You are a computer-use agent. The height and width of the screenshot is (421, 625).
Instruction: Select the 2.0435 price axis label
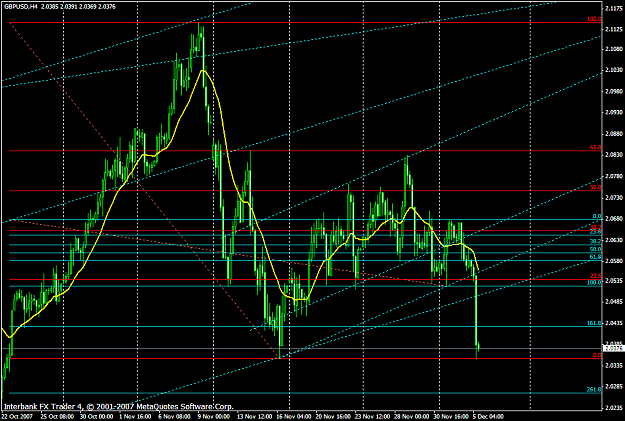(614, 323)
